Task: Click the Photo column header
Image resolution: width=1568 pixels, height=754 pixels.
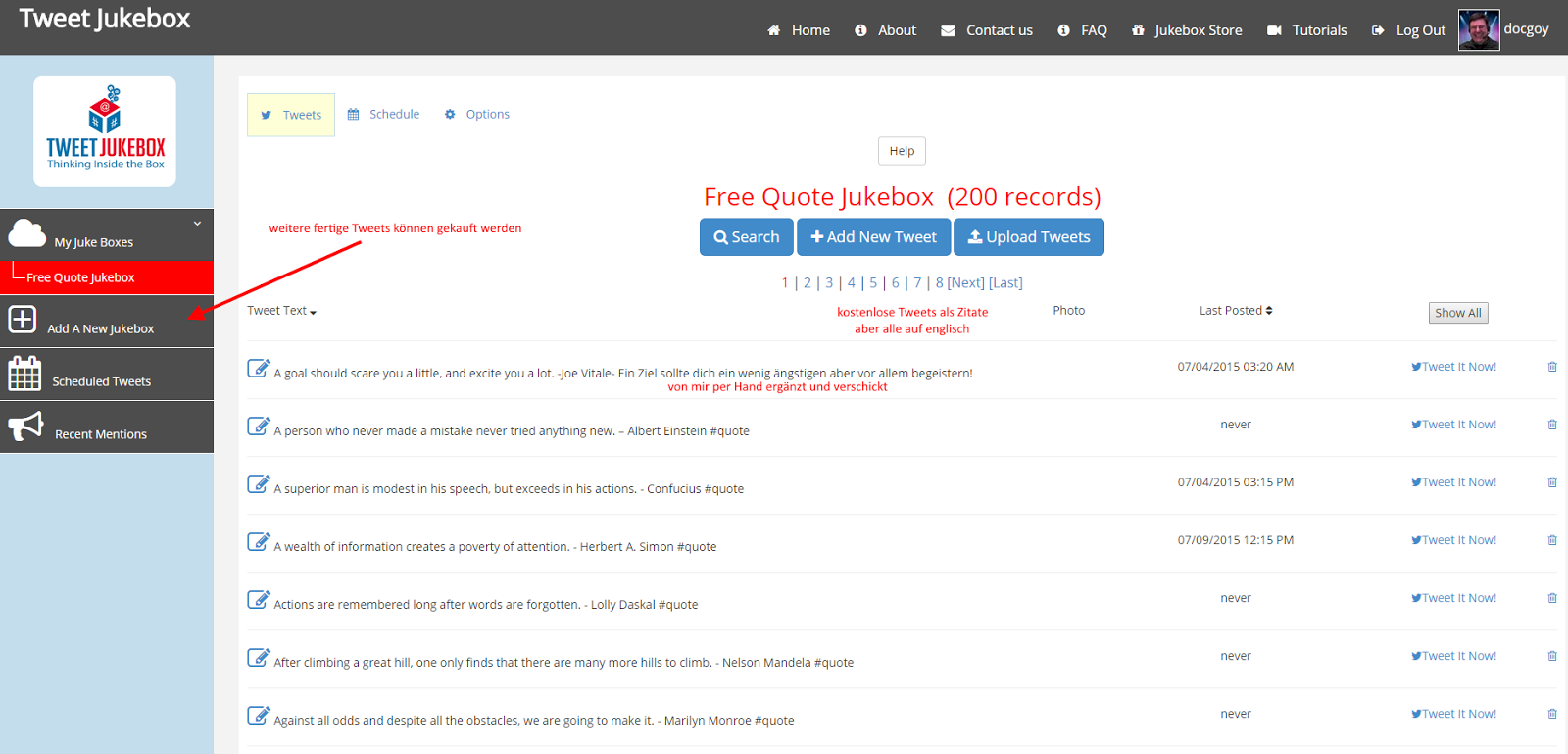Action: (1069, 310)
